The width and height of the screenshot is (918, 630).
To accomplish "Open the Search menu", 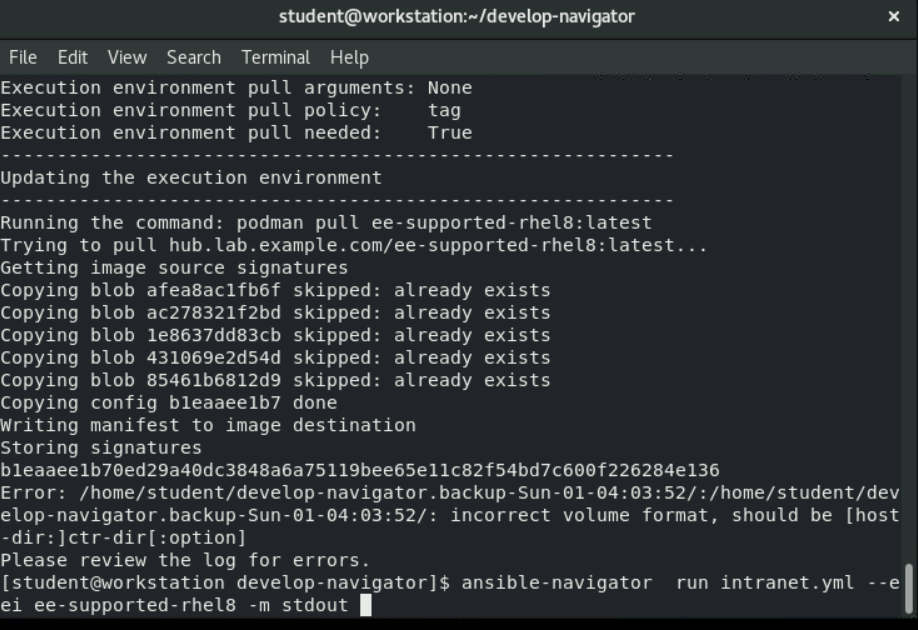I will pyautogui.click(x=193, y=57).
